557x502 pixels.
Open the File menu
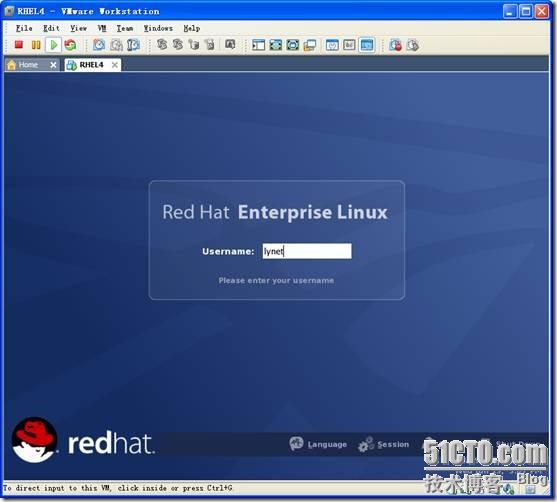pyautogui.click(x=24, y=28)
